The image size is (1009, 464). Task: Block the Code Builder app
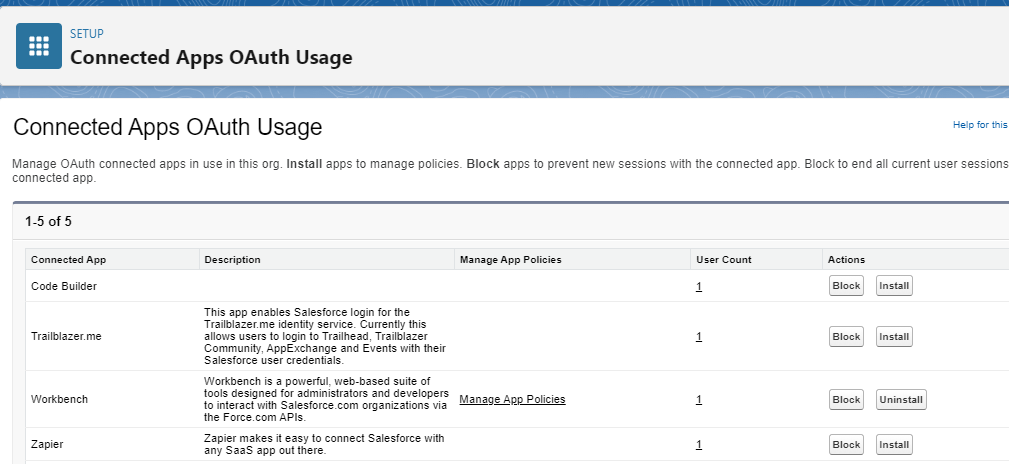(x=846, y=286)
